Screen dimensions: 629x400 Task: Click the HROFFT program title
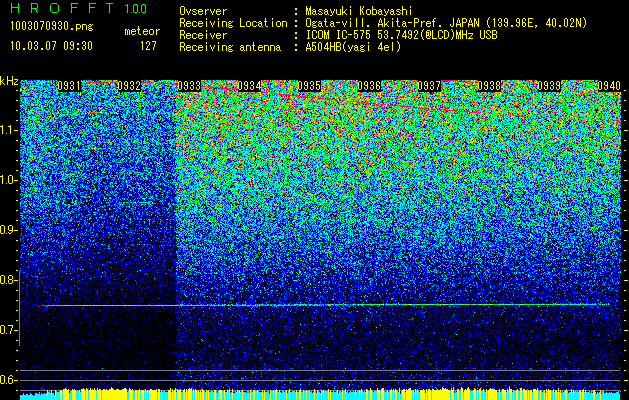[62, 8]
